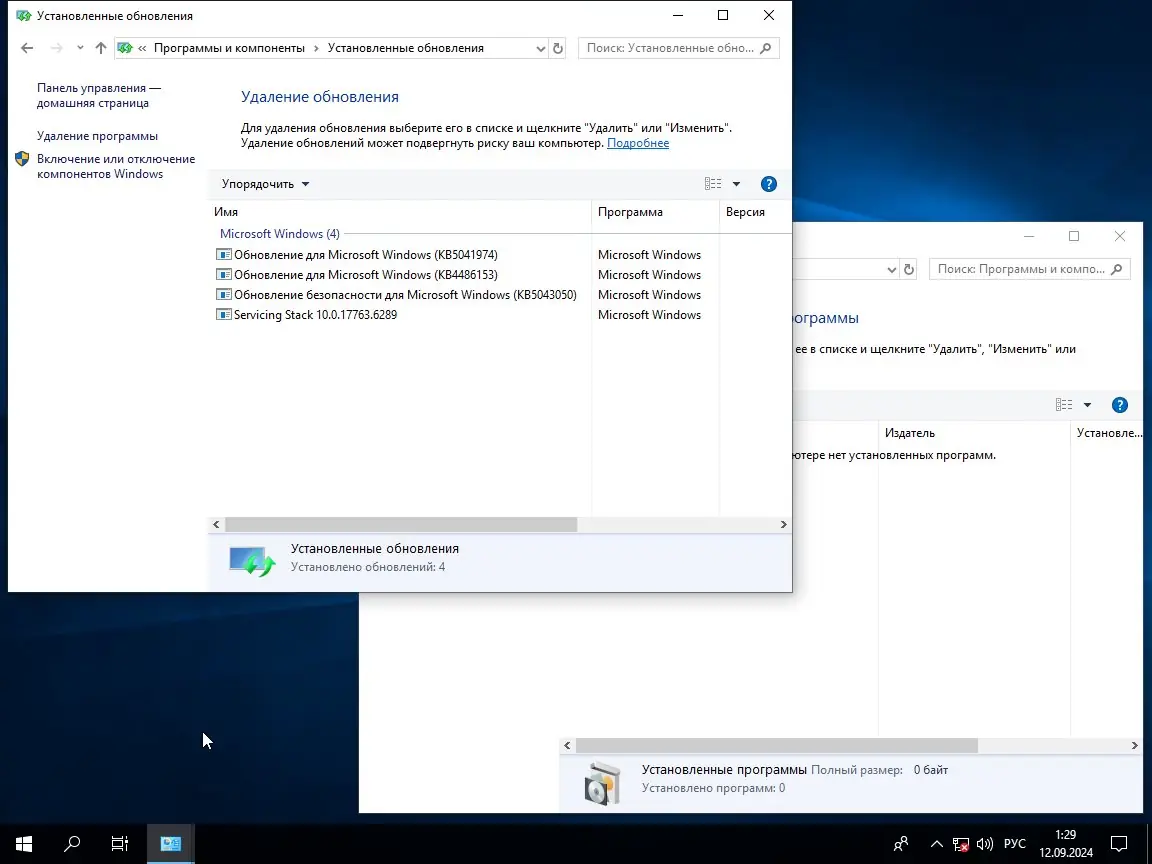The width and height of the screenshot is (1152, 864).
Task: Expand view options arrow in background window
Action: (x=1087, y=405)
